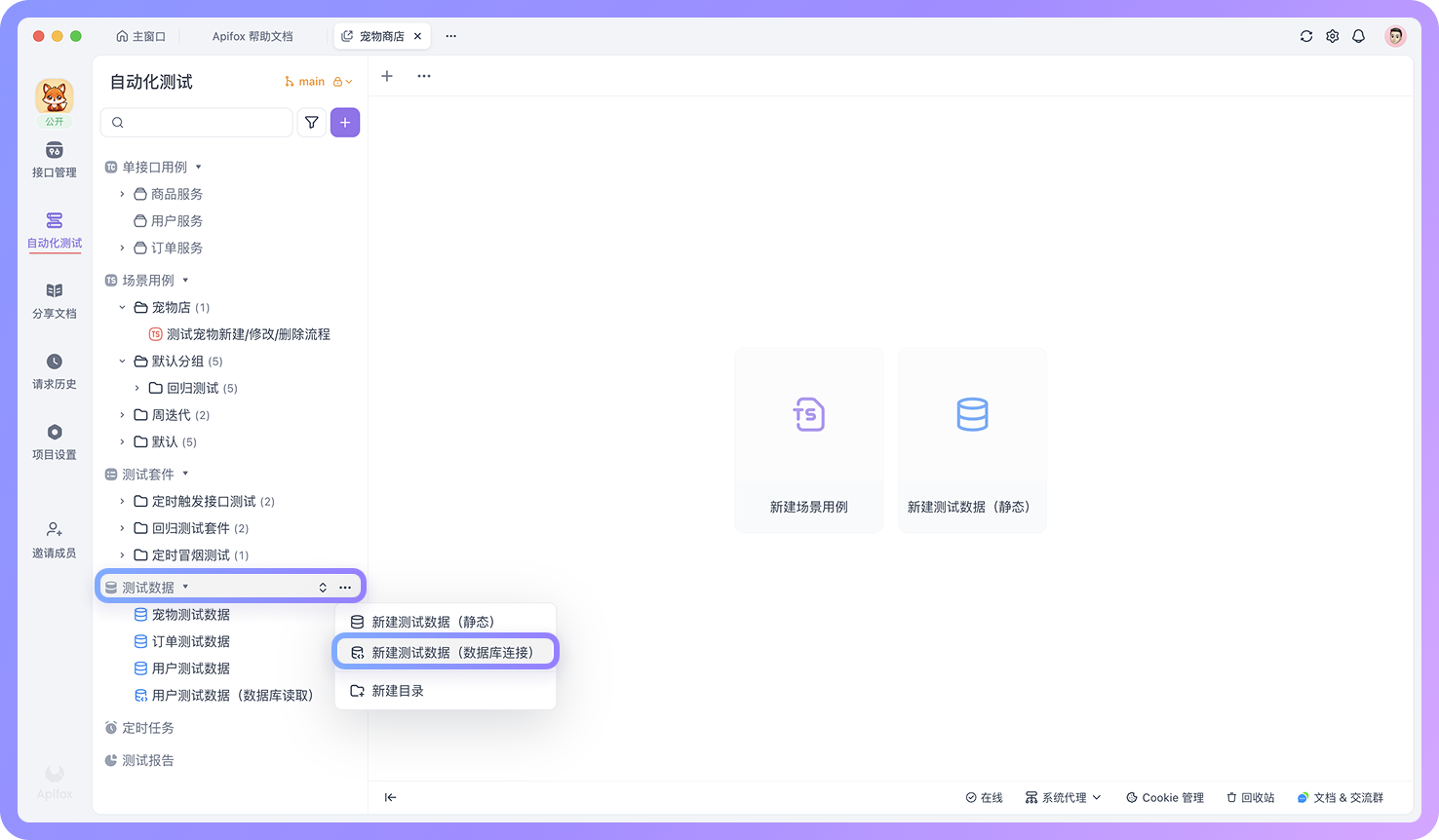
Task: Open 测试宠物新建/修改/删除流程 test scenario
Action: click(239, 334)
